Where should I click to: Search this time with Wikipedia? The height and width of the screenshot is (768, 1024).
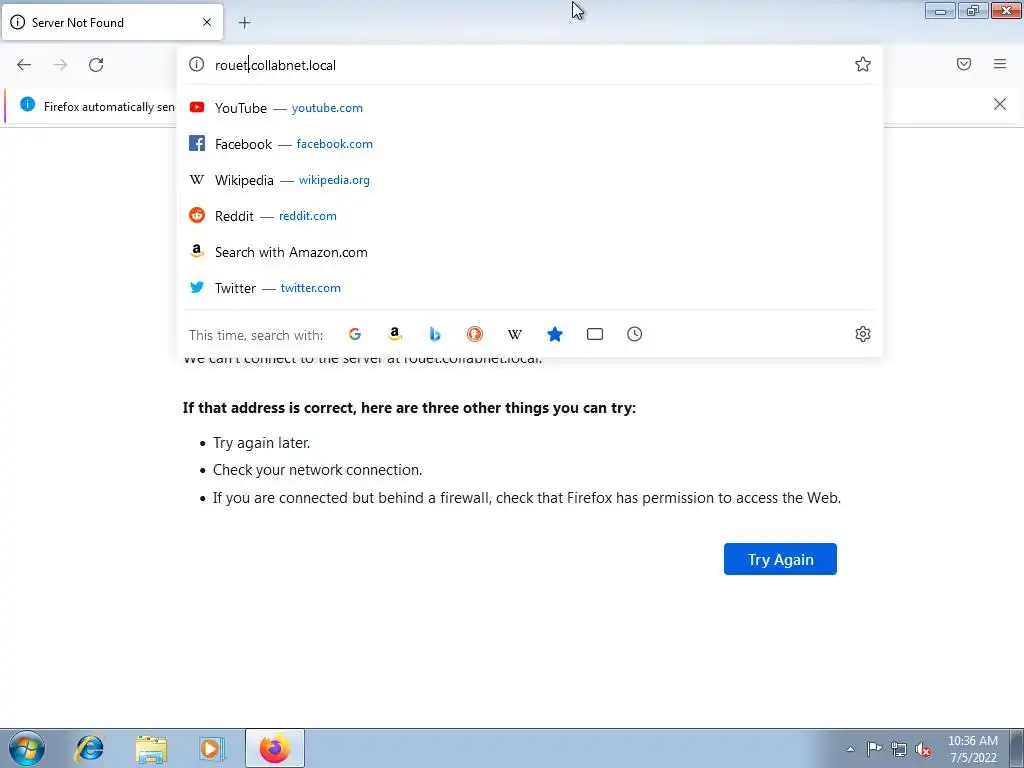click(515, 334)
